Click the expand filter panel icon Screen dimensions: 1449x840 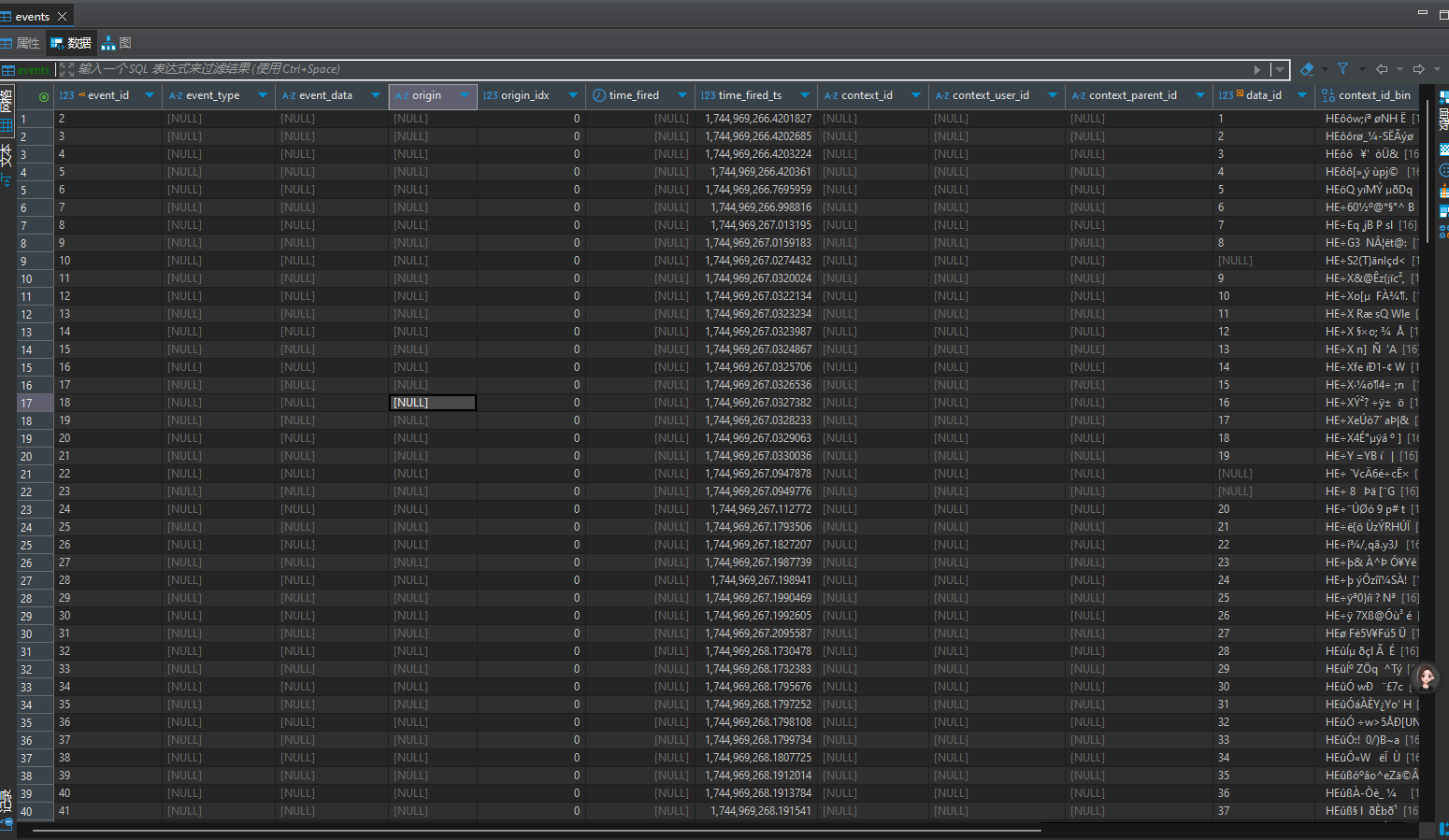pyautogui.click(x=65, y=69)
